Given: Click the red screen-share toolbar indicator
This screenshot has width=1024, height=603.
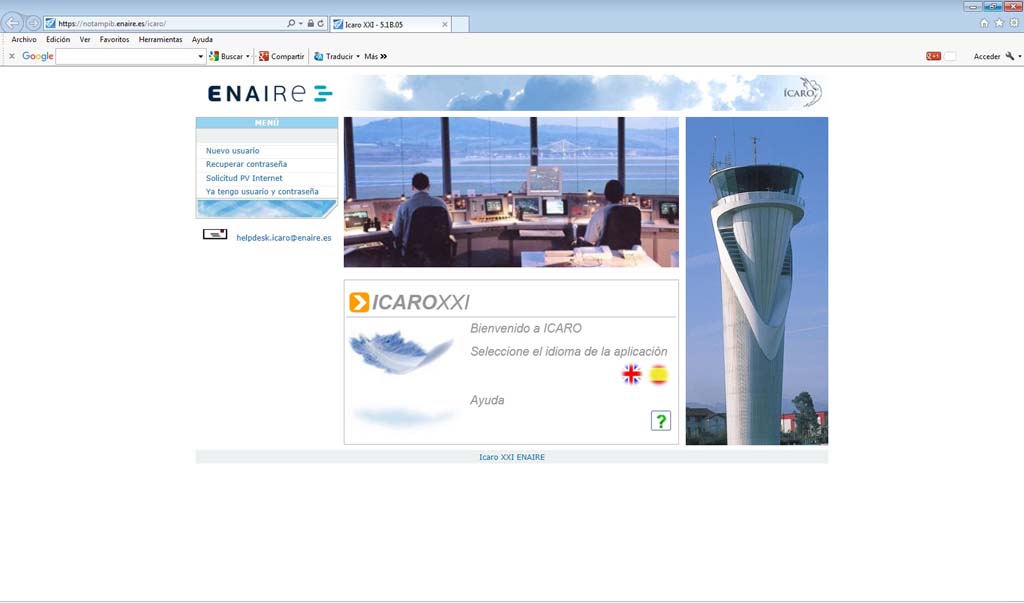Looking at the screenshot, I should coord(934,55).
